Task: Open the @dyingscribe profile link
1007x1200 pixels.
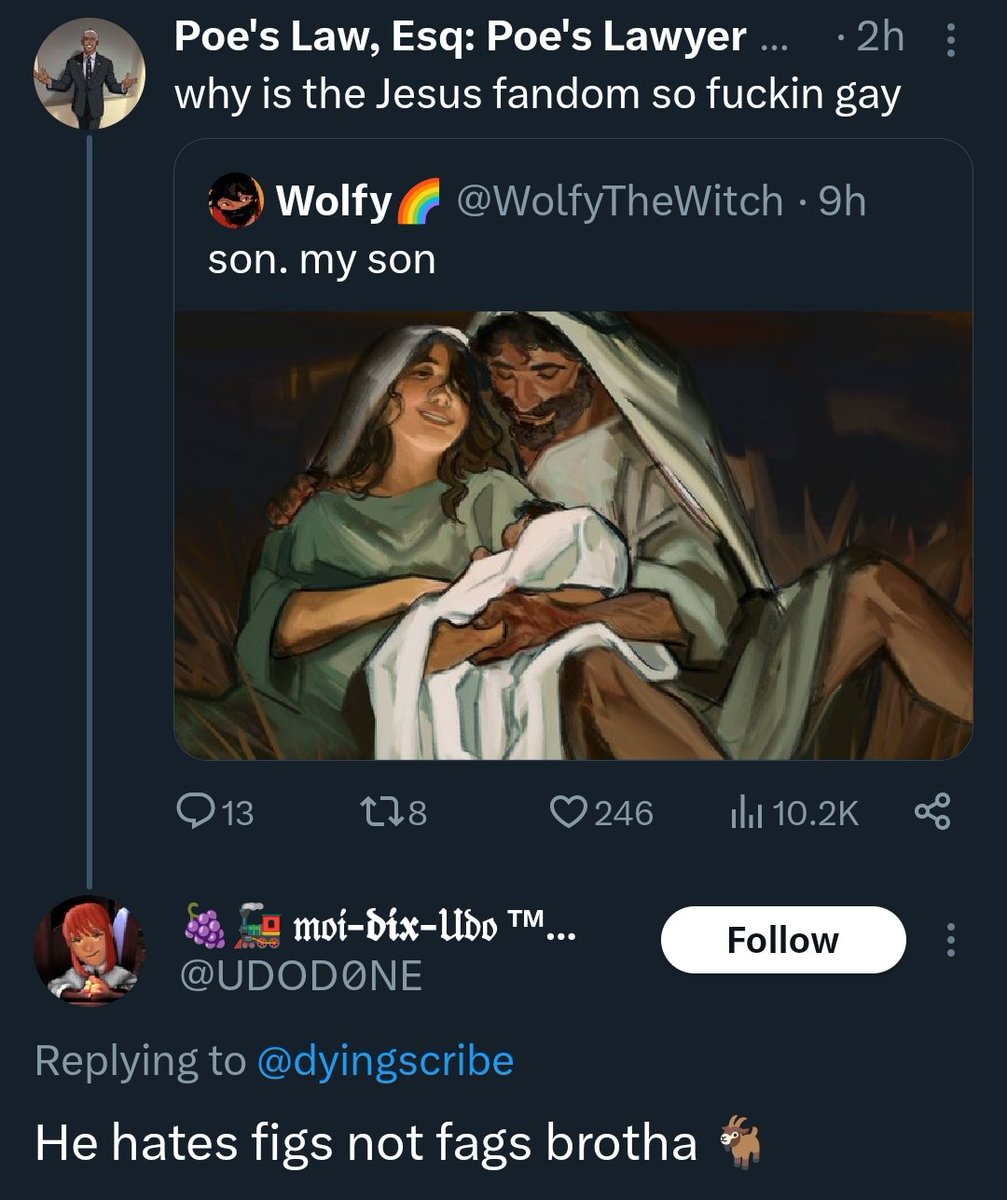Action: pyautogui.click(x=385, y=1060)
